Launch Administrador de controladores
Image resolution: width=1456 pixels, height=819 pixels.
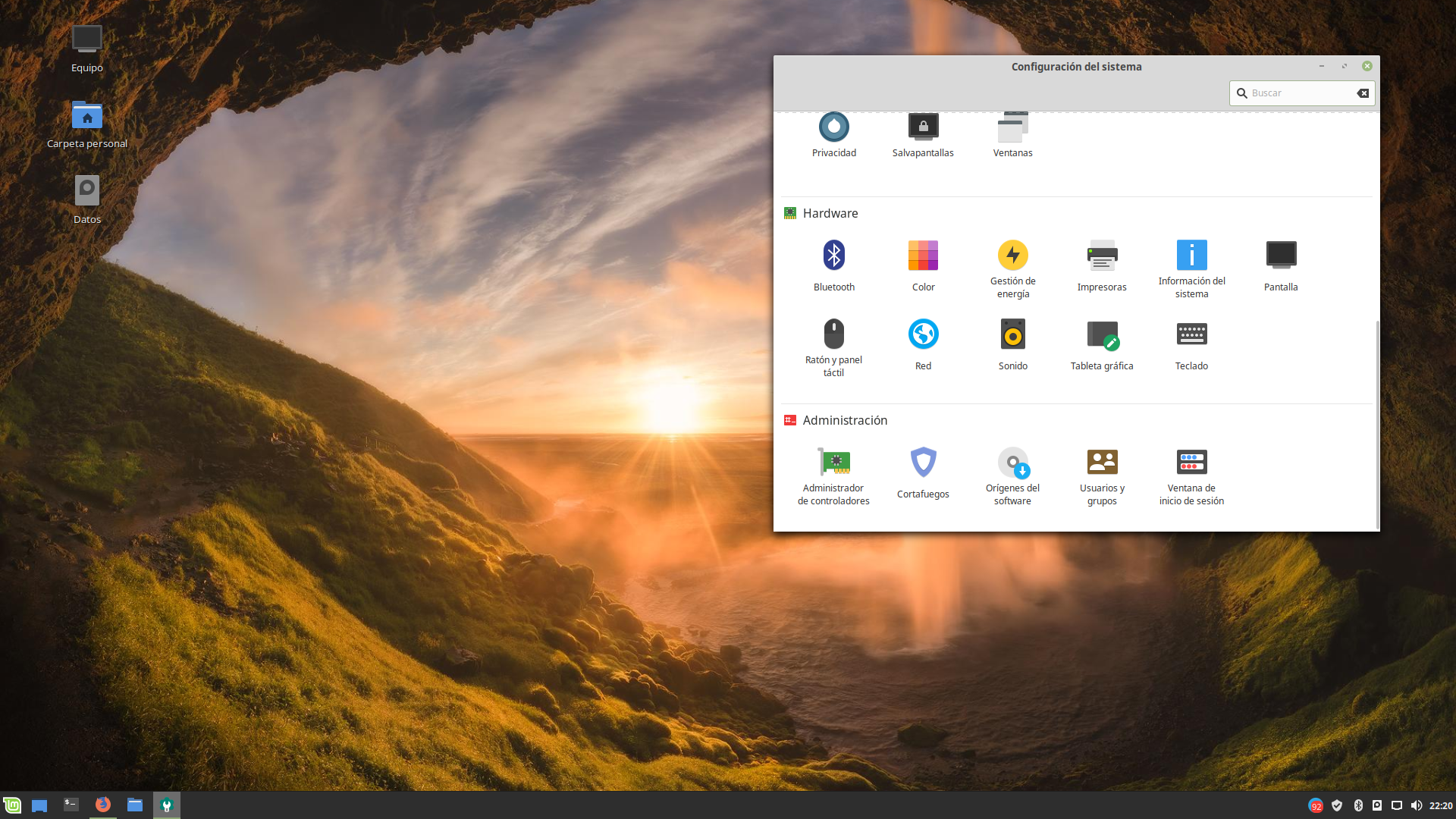[833, 463]
